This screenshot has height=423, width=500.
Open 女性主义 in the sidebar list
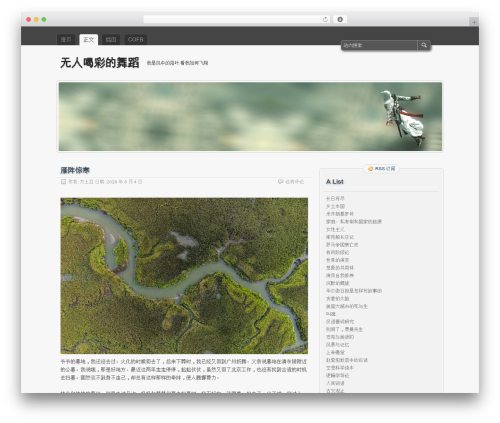click(x=335, y=229)
